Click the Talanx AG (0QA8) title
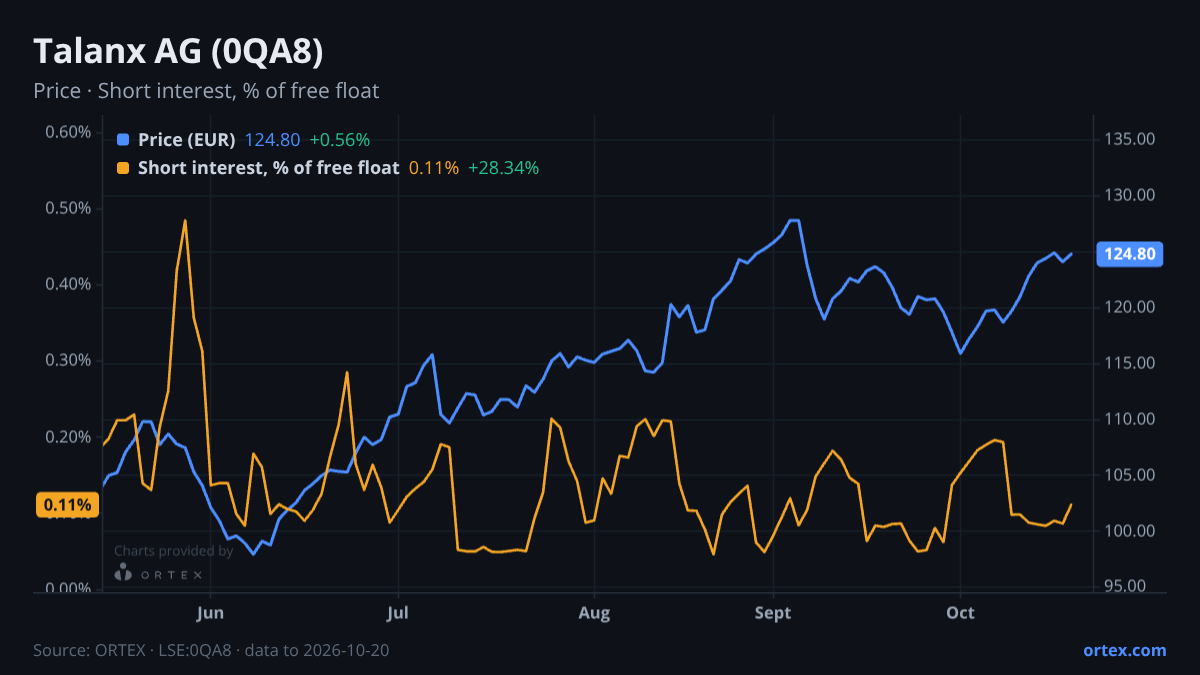The width and height of the screenshot is (1200, 675). point(178,51)
